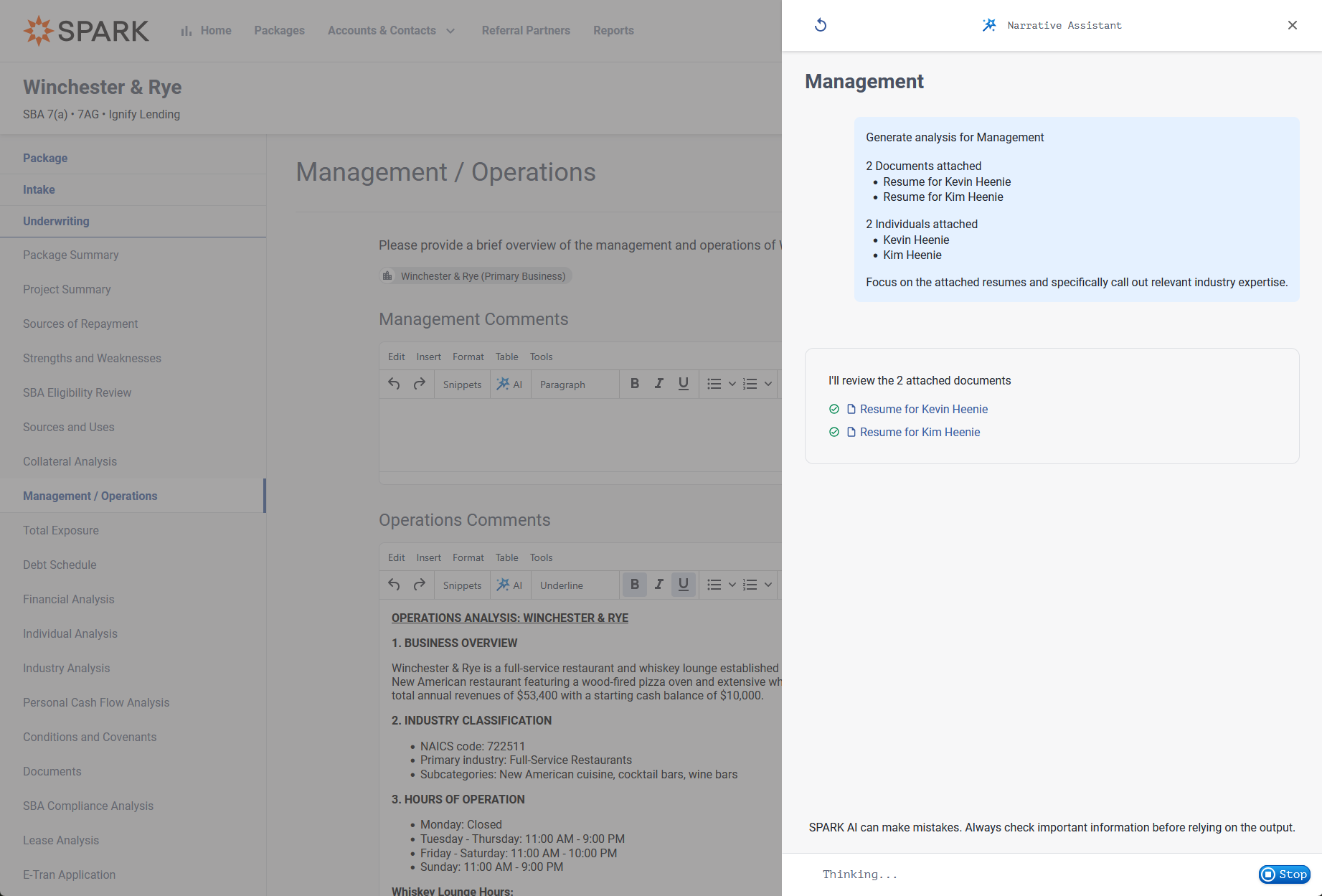Click in the Management Comments text area
Viewport: 1322px width, 896px height.
(x=580, y=435)
